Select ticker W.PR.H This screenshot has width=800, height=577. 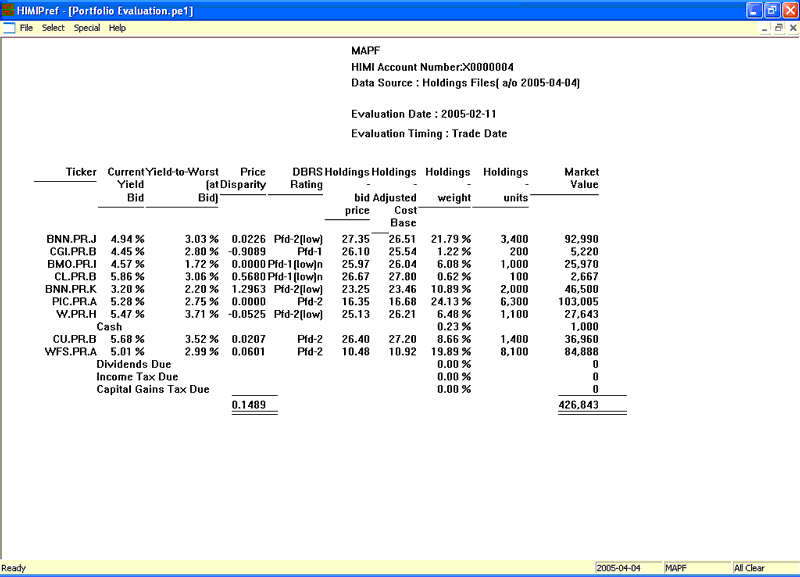click(76, 314)
